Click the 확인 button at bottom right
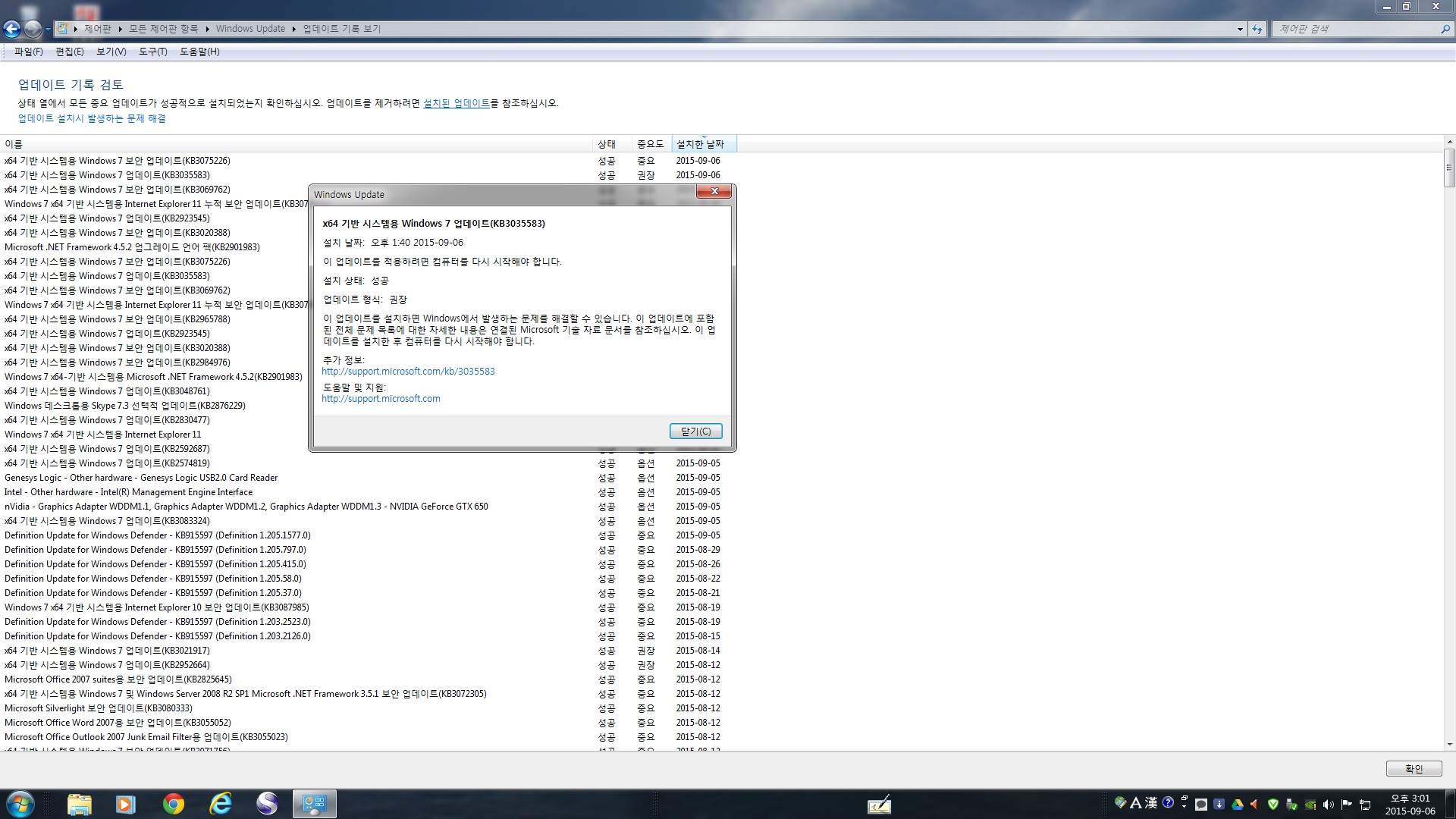 tap(1414, 769)
